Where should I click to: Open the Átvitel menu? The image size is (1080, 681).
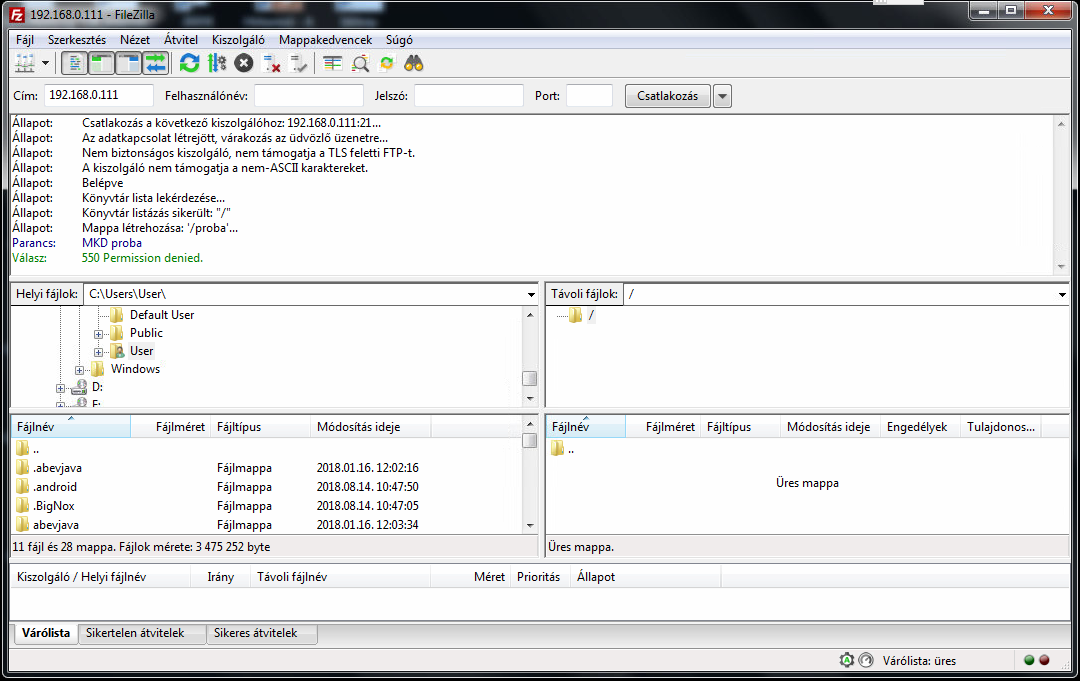click(181, 40)
